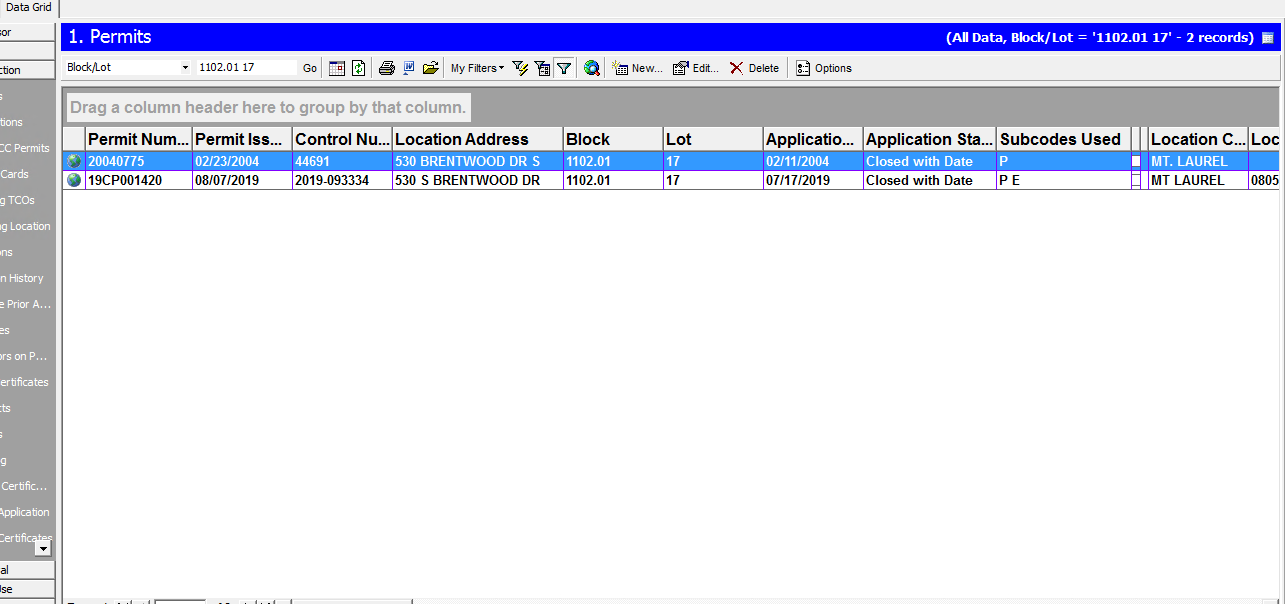Image resolution: width=1285 pixels, height=604 pixels.
Task: Sort by Application date column header
Action: (x=813, y=139)
